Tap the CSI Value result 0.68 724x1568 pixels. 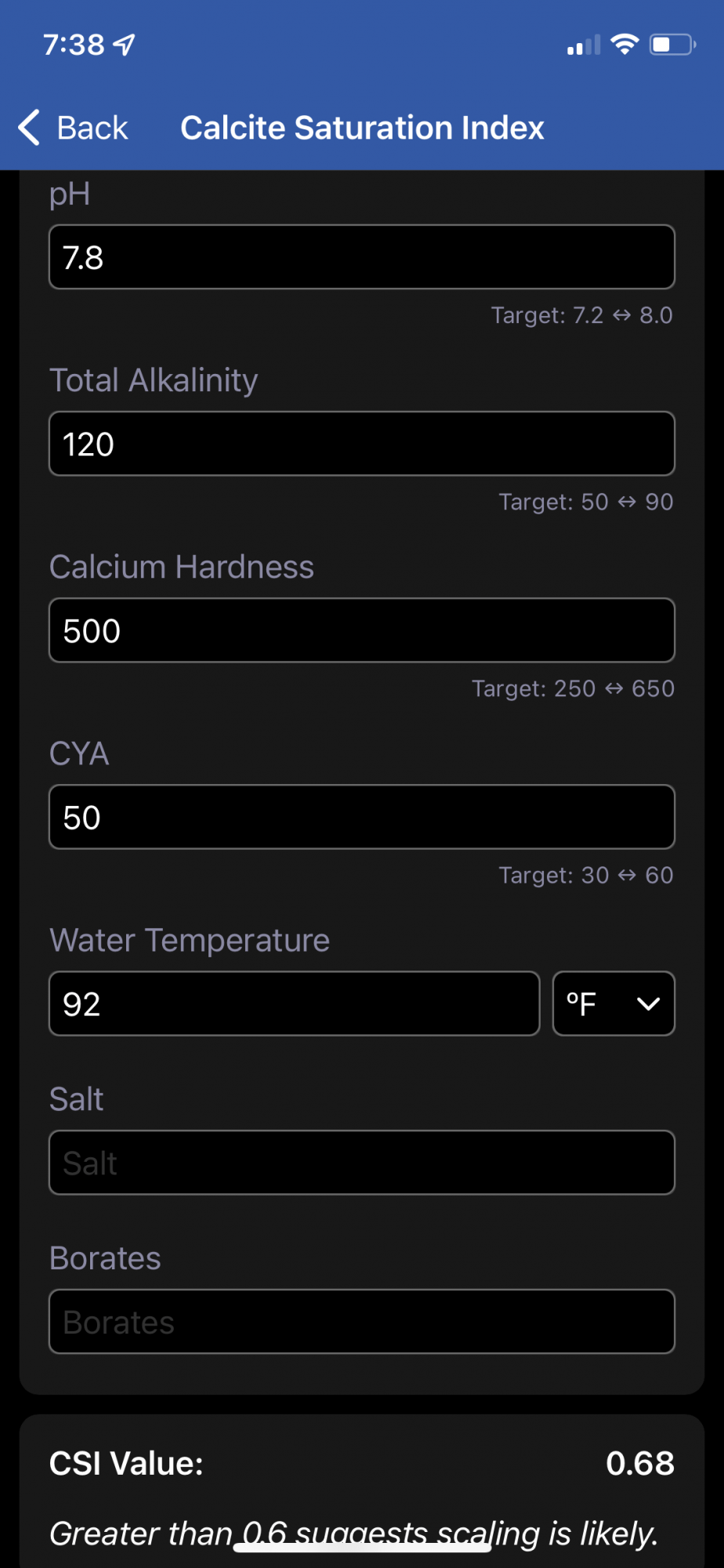640,1464
